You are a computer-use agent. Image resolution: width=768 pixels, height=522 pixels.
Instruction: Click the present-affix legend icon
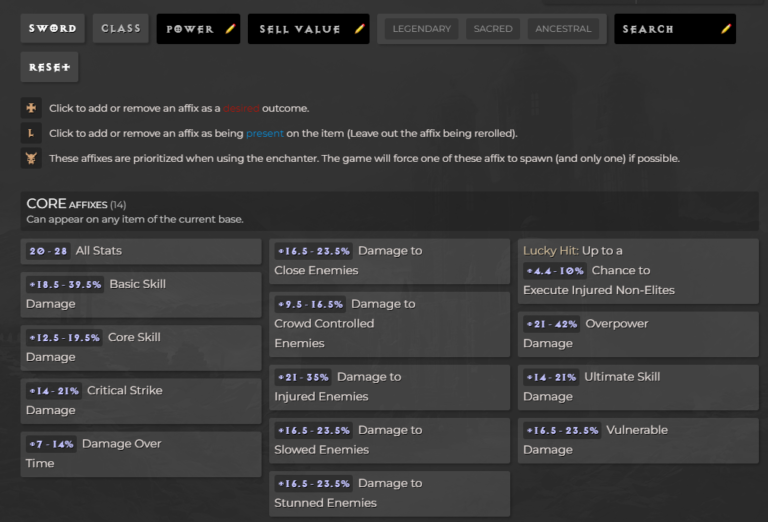tap(32, 133)
